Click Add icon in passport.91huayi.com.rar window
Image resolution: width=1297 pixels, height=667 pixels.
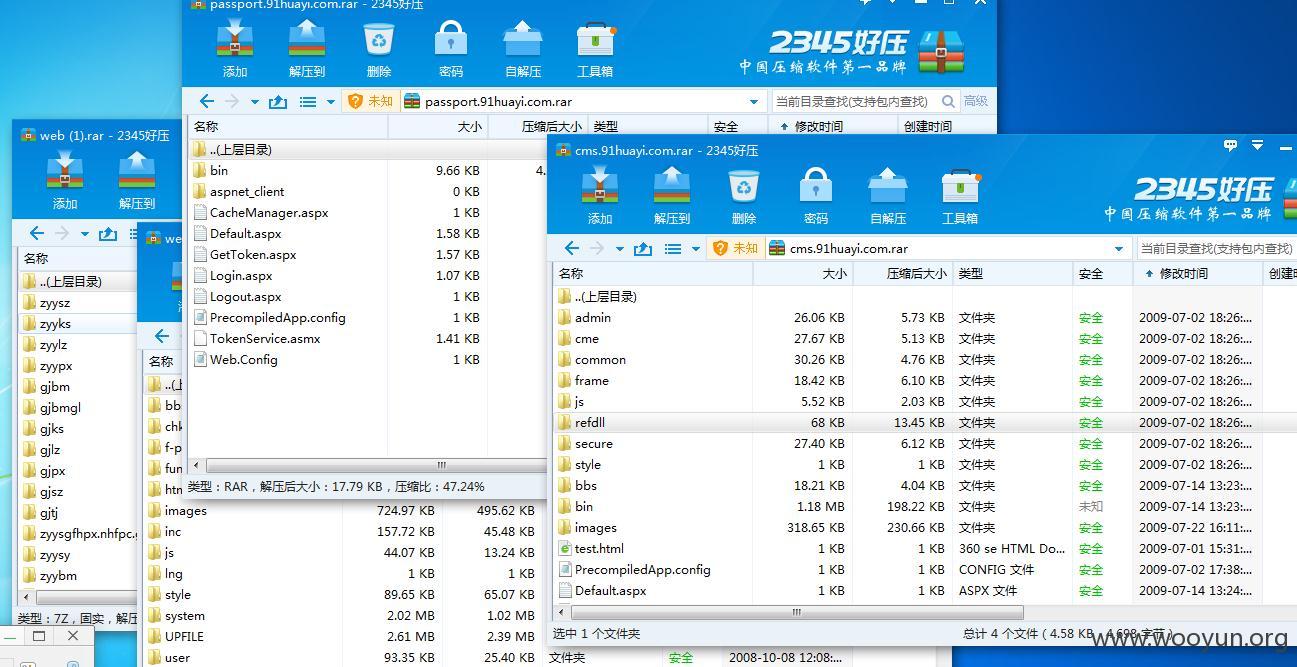(x=235, y=41)
